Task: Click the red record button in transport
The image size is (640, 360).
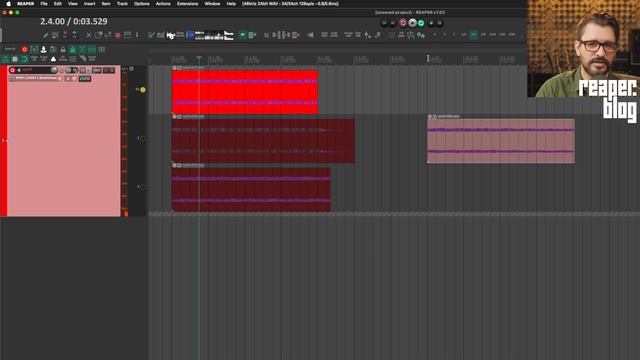Action: (403, 23)
